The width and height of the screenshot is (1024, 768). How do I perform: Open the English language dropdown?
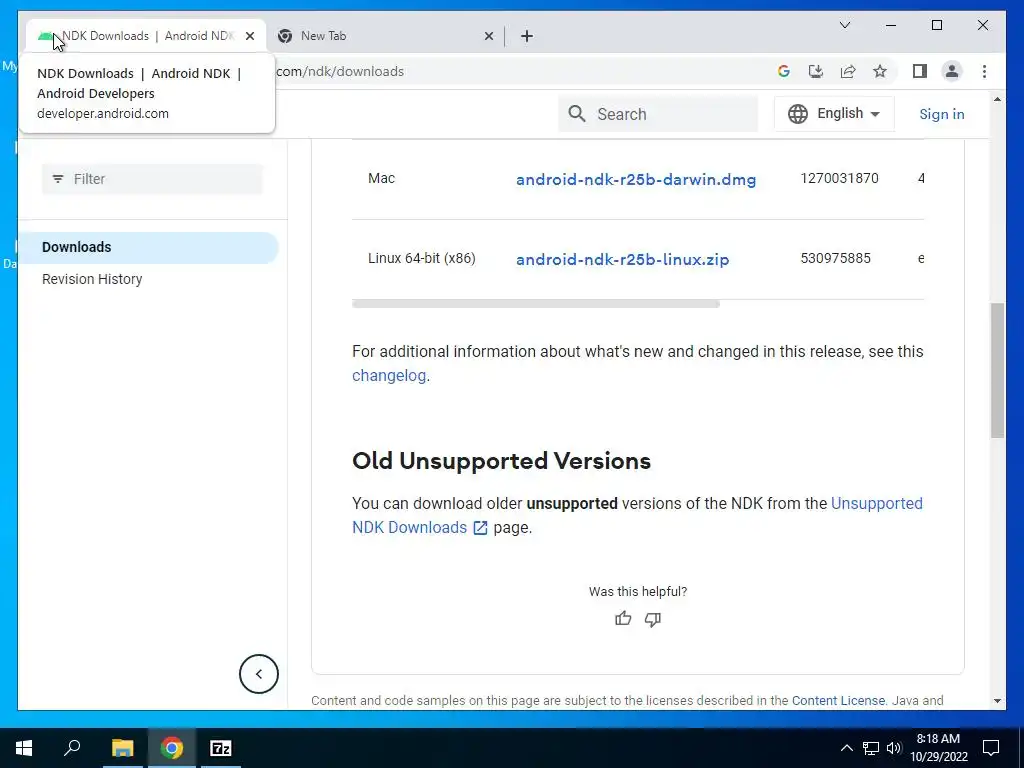(834, 114)
